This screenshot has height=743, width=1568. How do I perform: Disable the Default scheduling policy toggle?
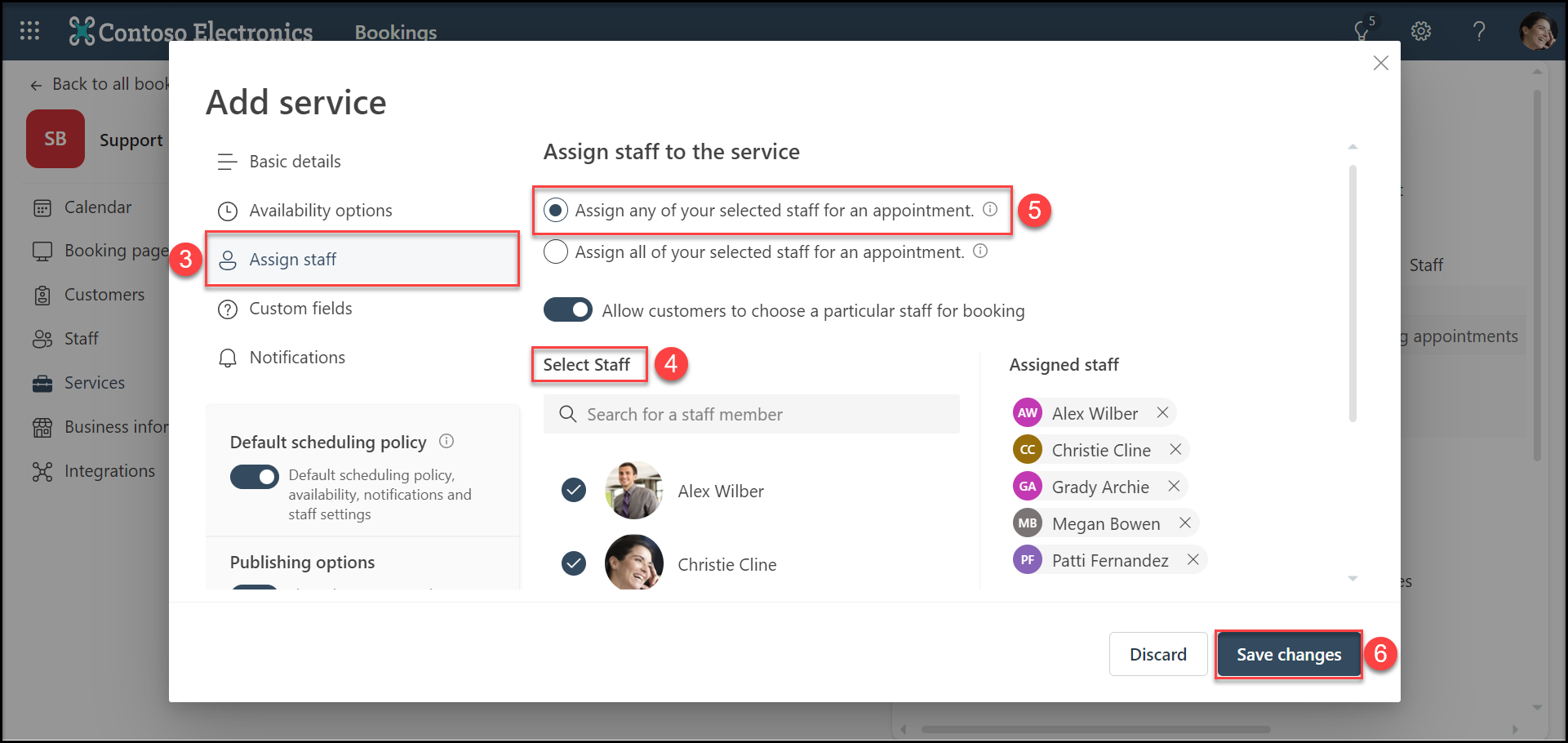(x=255, y=477)
